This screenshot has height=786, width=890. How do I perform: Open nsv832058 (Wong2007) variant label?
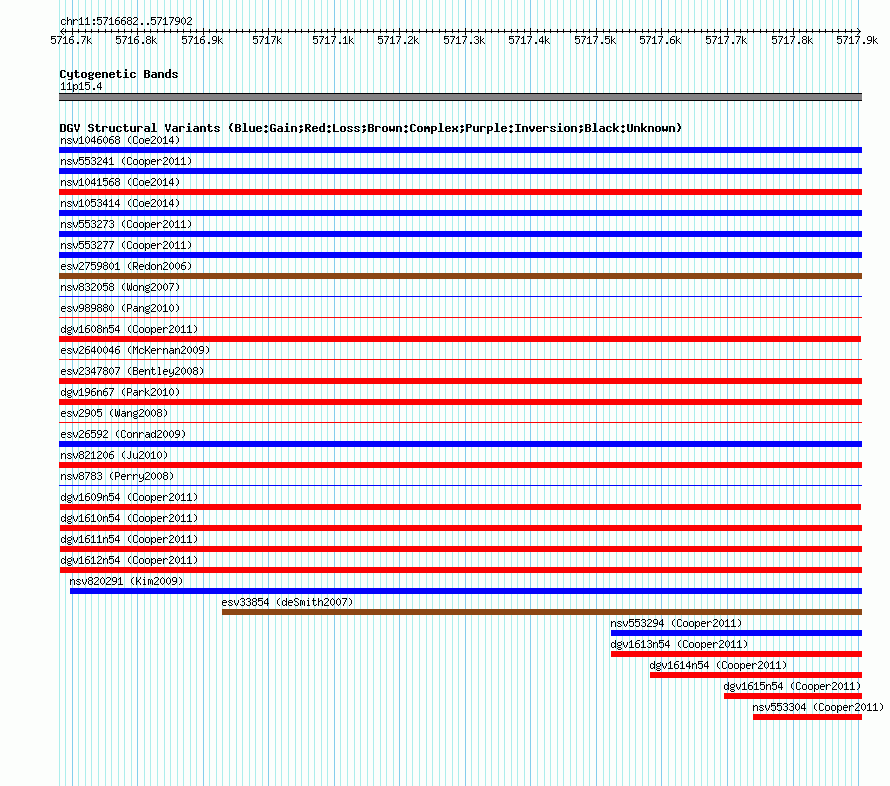click(x=120, y=287)
